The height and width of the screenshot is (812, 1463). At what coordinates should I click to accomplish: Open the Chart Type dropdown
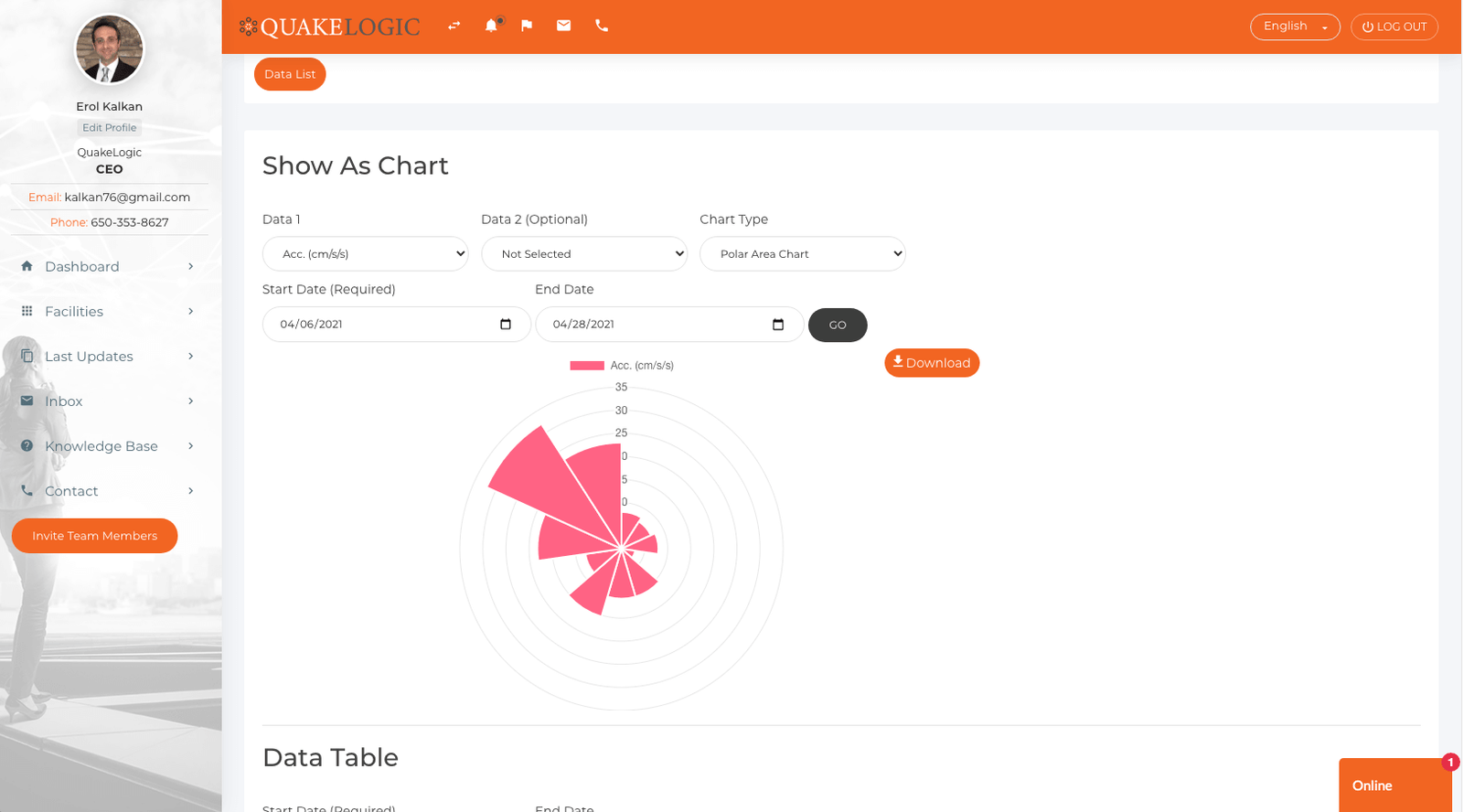pos(802,254)
